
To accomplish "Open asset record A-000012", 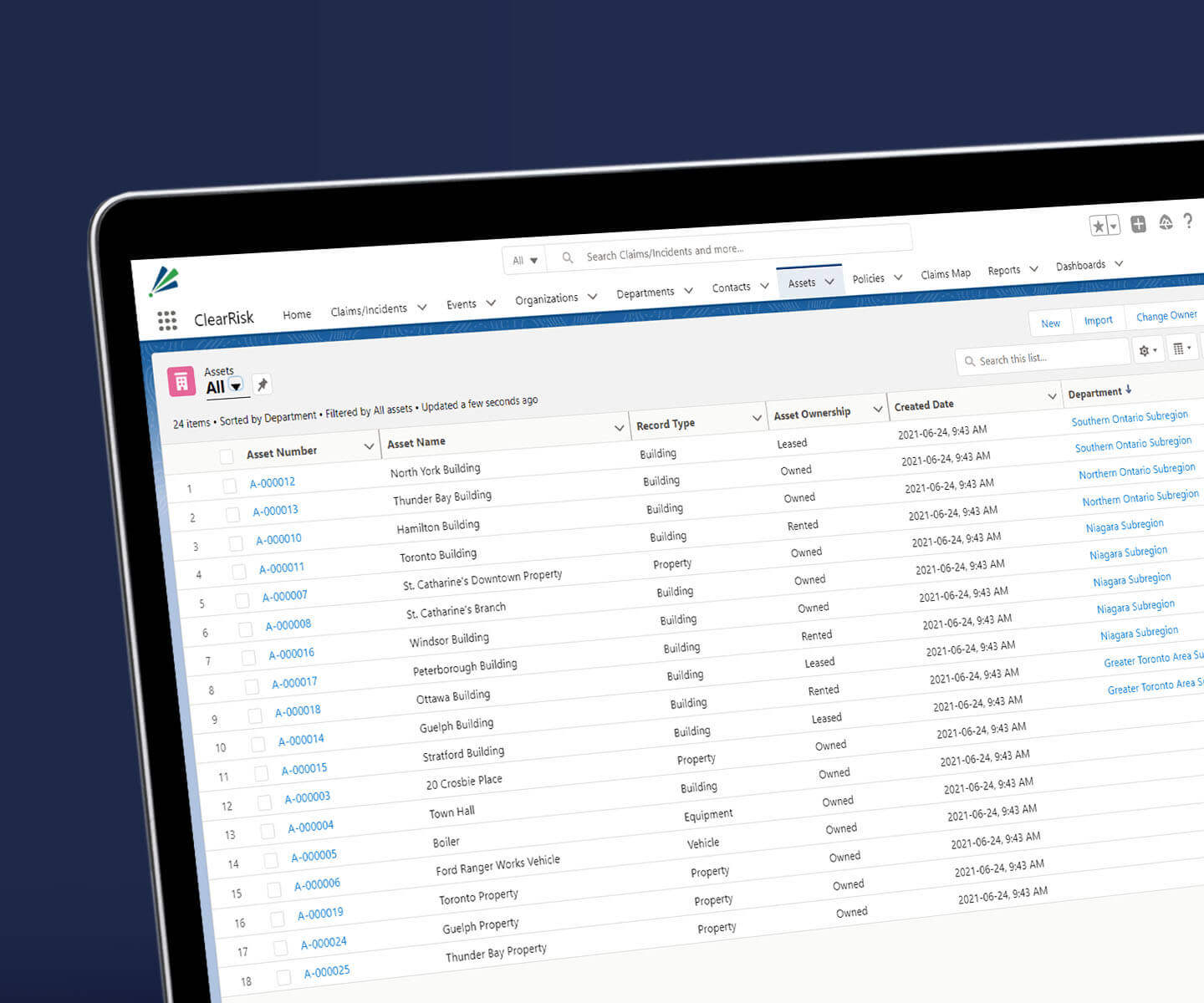I will click(x=273, y=482).
